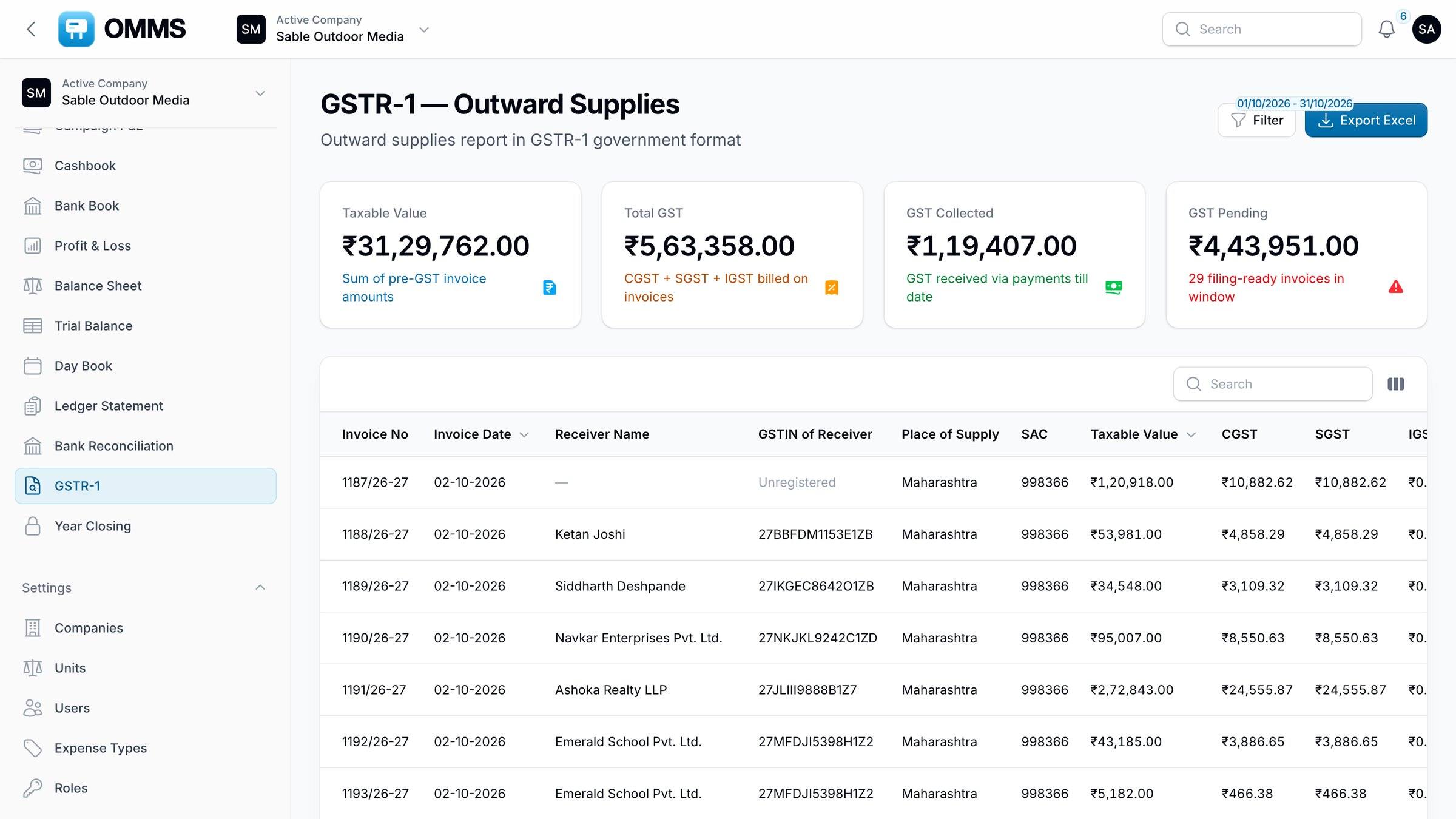Collapse the Settings section
This screenshot has width=1456, height=819.
tap(260, 587)
